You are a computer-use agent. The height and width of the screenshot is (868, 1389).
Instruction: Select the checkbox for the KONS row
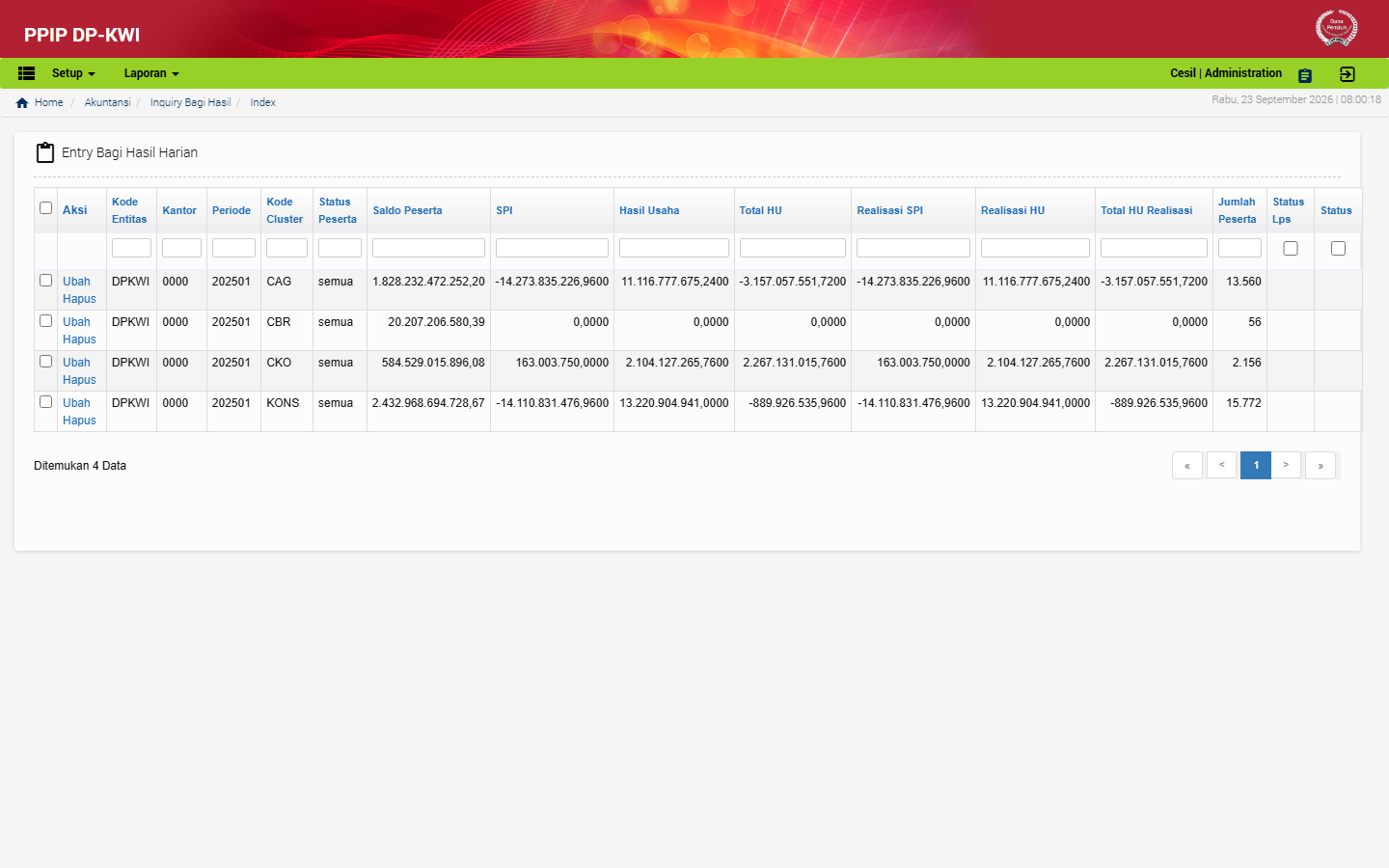tap(45, 402)
